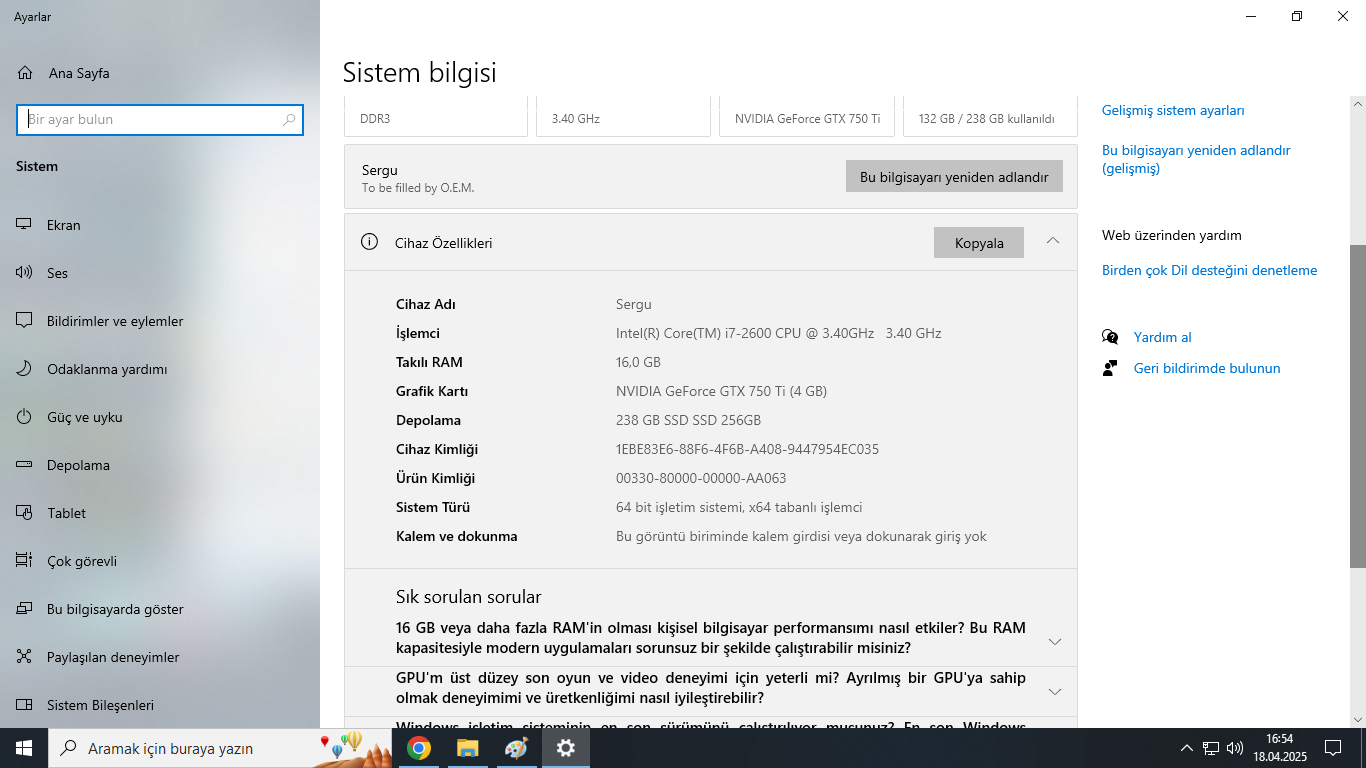1366x768 pixels.
Task: Show hidden system tray icons
Action: [x=1187, y=748]
